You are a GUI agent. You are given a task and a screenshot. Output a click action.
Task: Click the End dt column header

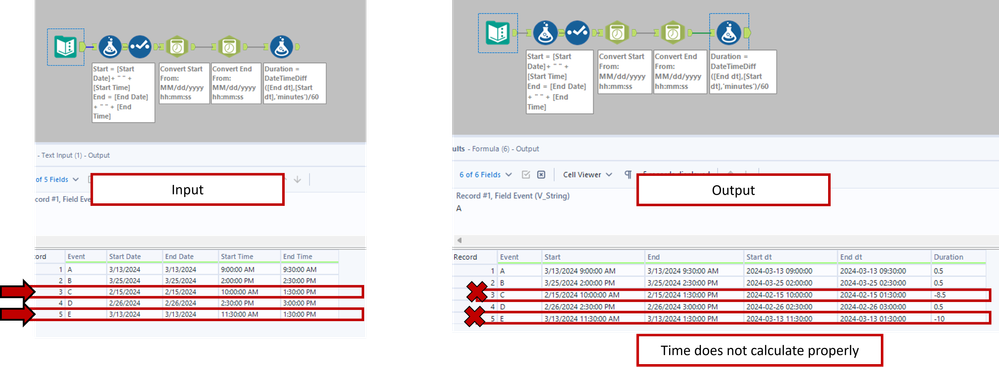point(884,257)
